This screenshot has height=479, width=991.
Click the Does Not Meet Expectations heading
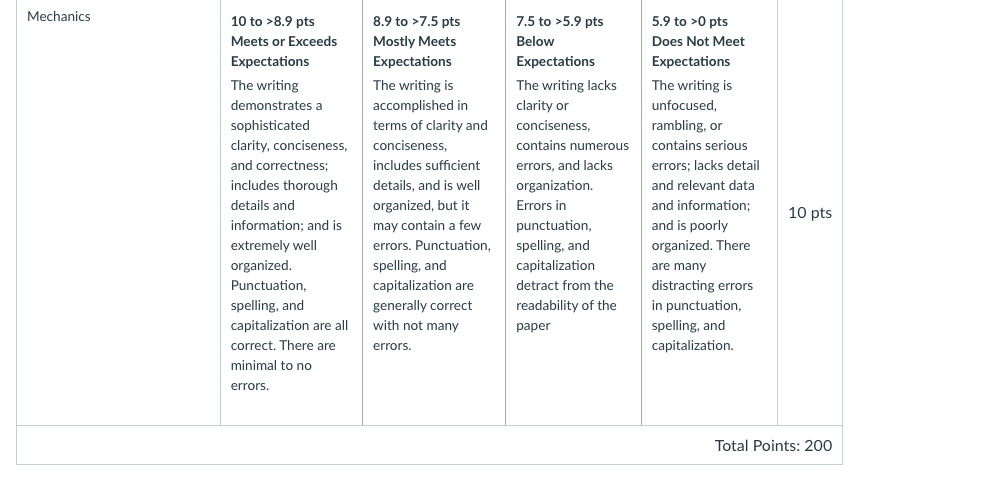click(x=698, y=51)
